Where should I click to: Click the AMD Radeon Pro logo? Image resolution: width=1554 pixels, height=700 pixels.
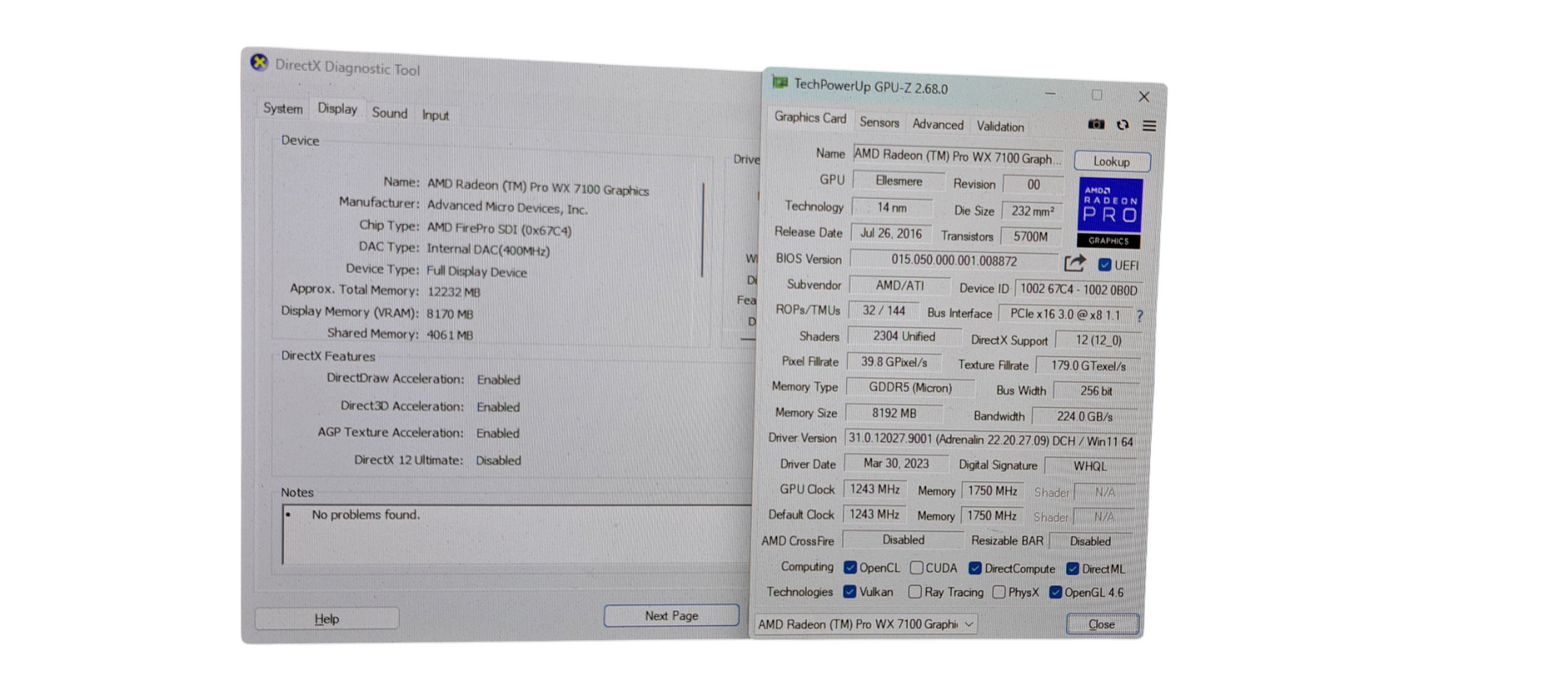pos(1108,212)
